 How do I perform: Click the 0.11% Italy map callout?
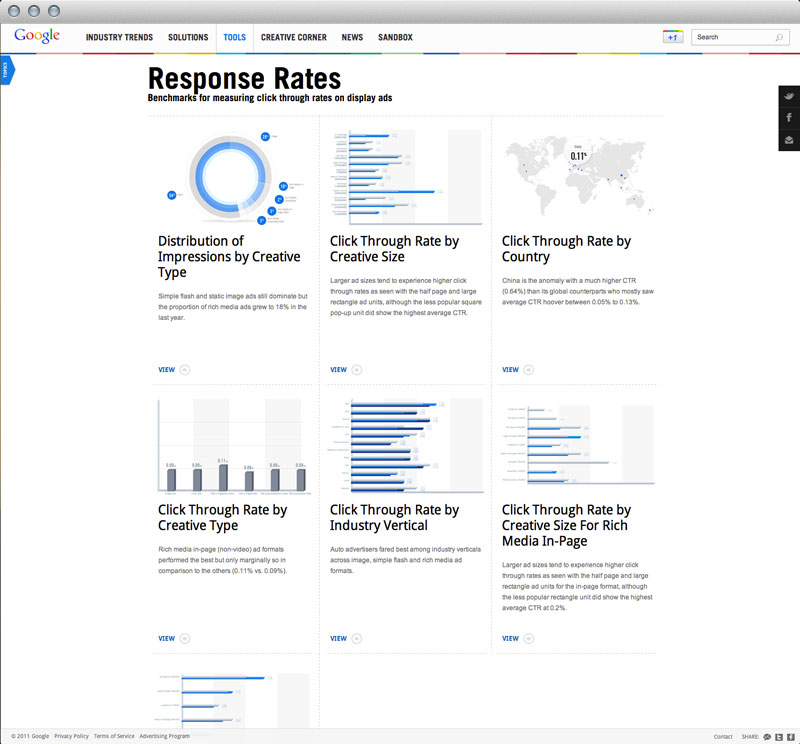(x=578, y=153)
